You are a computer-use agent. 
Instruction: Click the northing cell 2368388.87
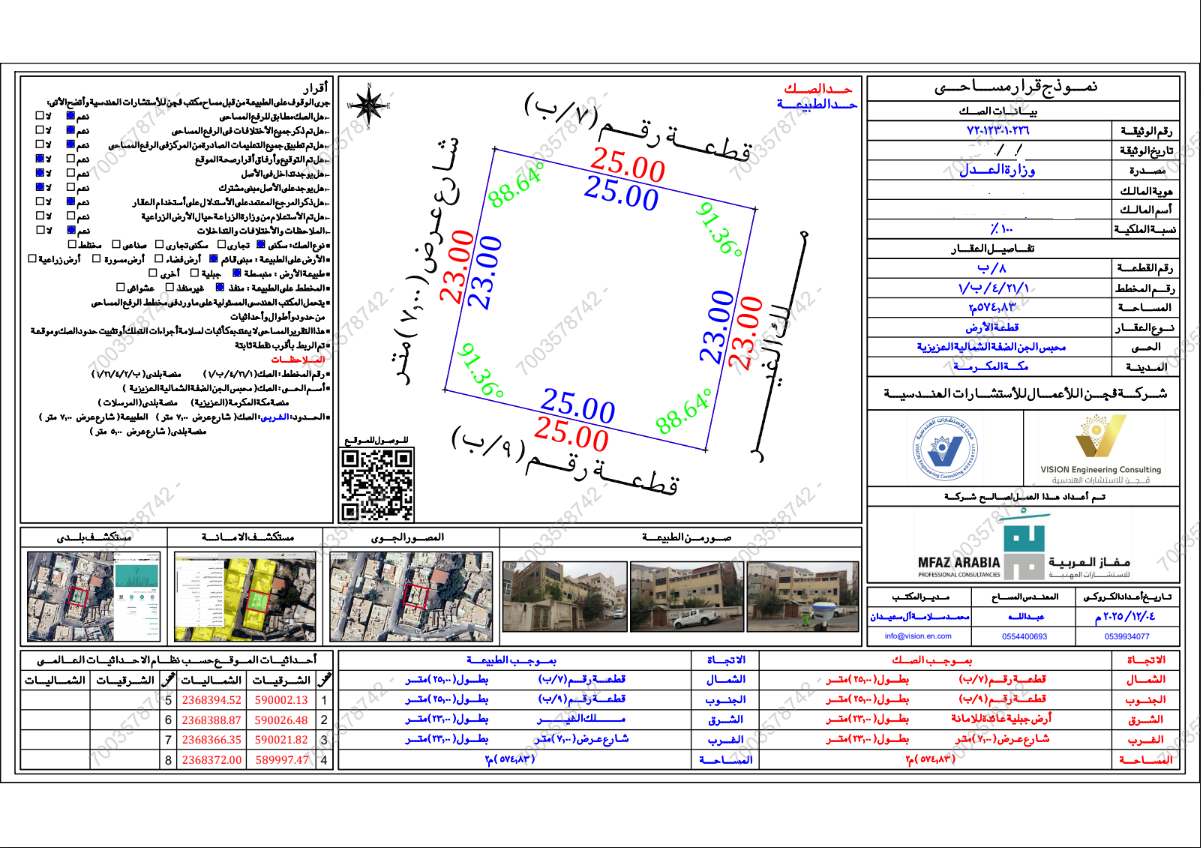212,720
